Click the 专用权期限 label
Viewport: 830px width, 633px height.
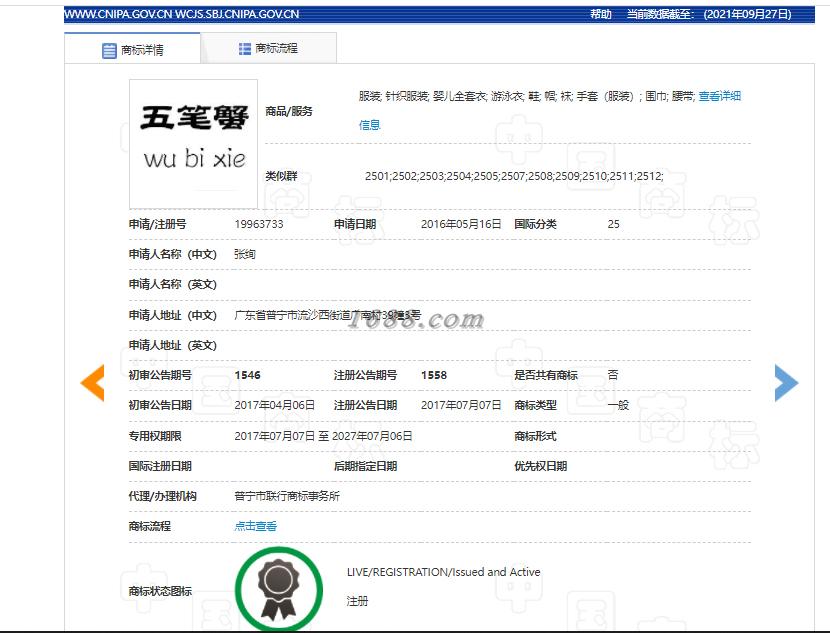[x=155, y=436]
